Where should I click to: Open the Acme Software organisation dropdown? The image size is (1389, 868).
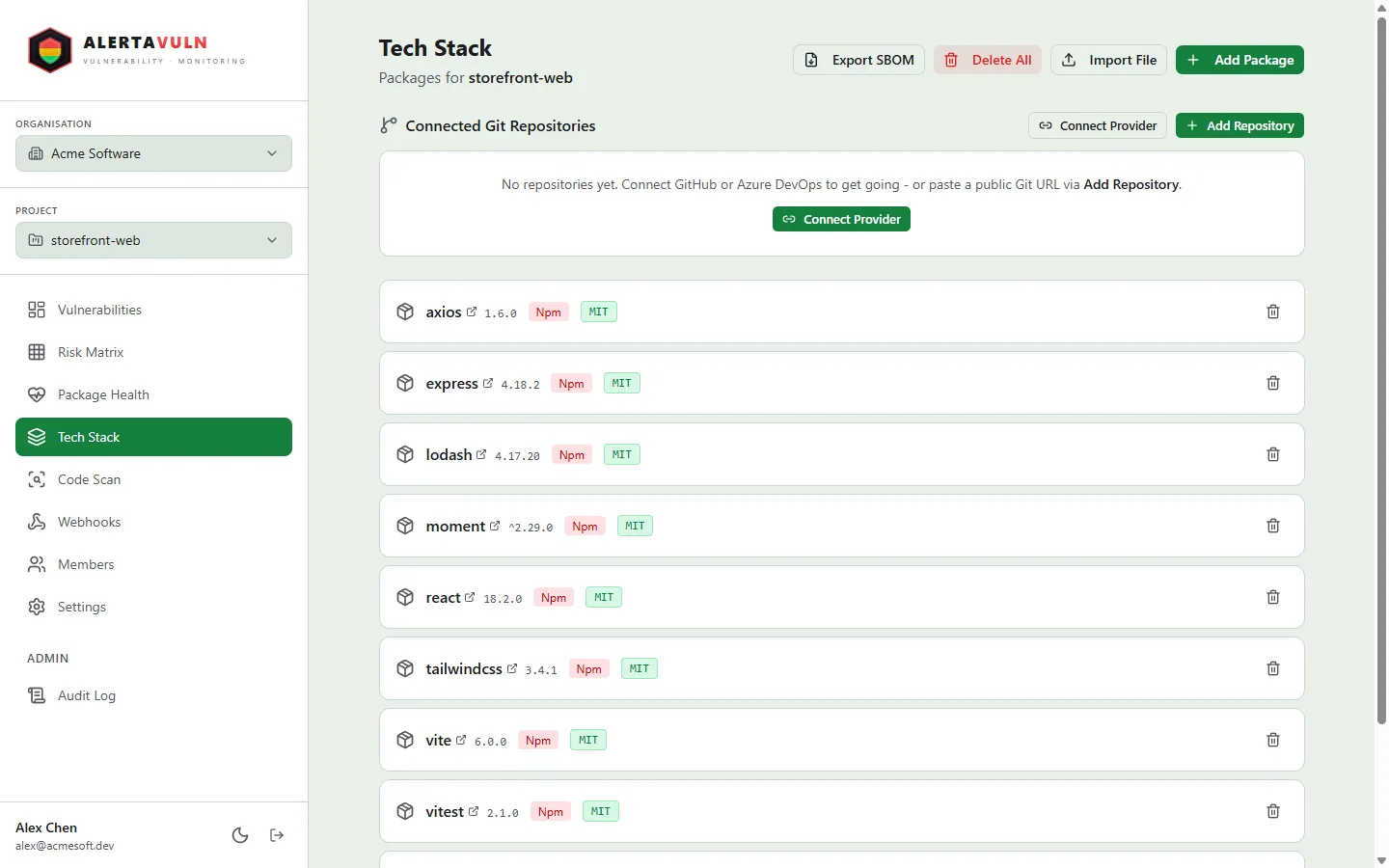153,153
